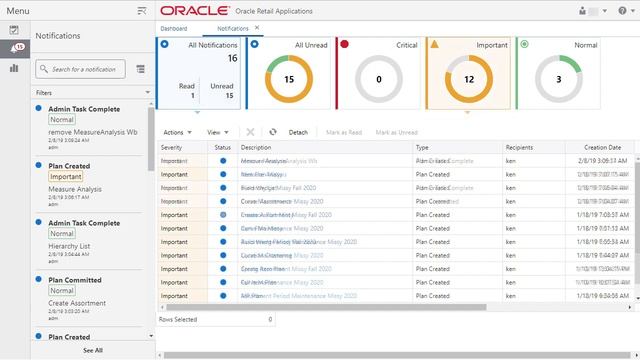The image size is (640, 360).
Task: Click sidebar list scroll up arrow
Action: tap(151, 104)
